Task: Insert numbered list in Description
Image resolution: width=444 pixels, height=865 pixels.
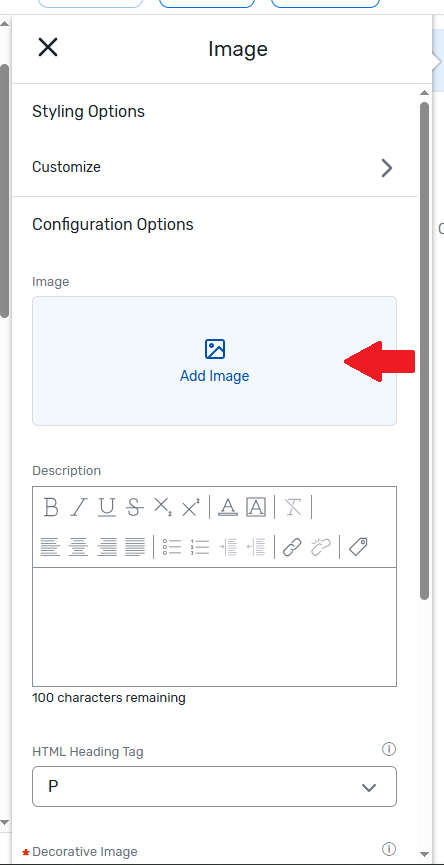Action: point(200,547)
